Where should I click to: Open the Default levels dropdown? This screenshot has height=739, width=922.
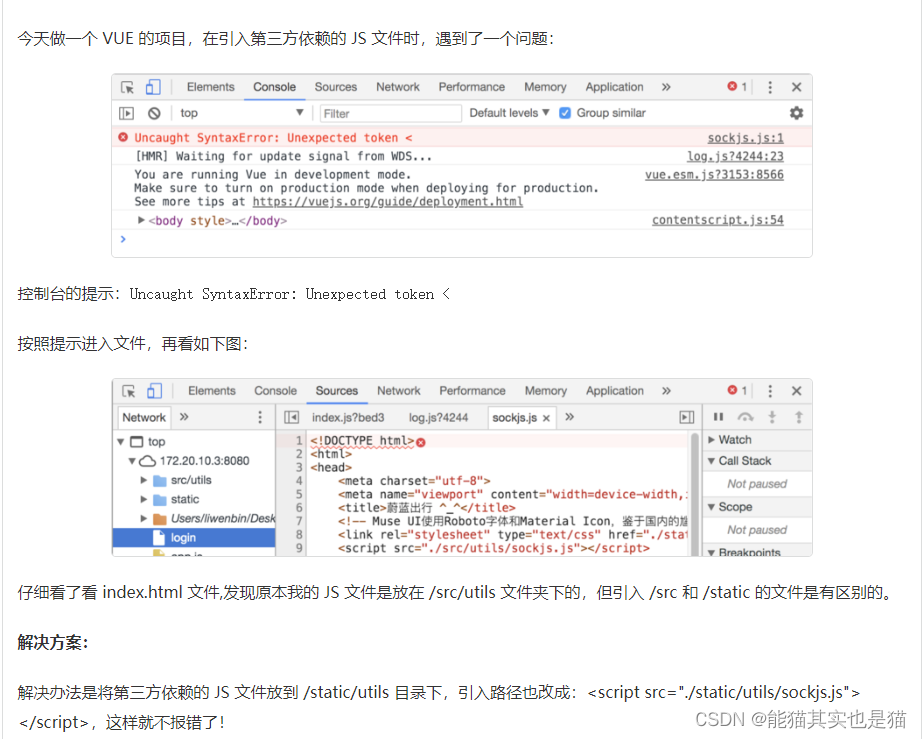coord(508,112)
